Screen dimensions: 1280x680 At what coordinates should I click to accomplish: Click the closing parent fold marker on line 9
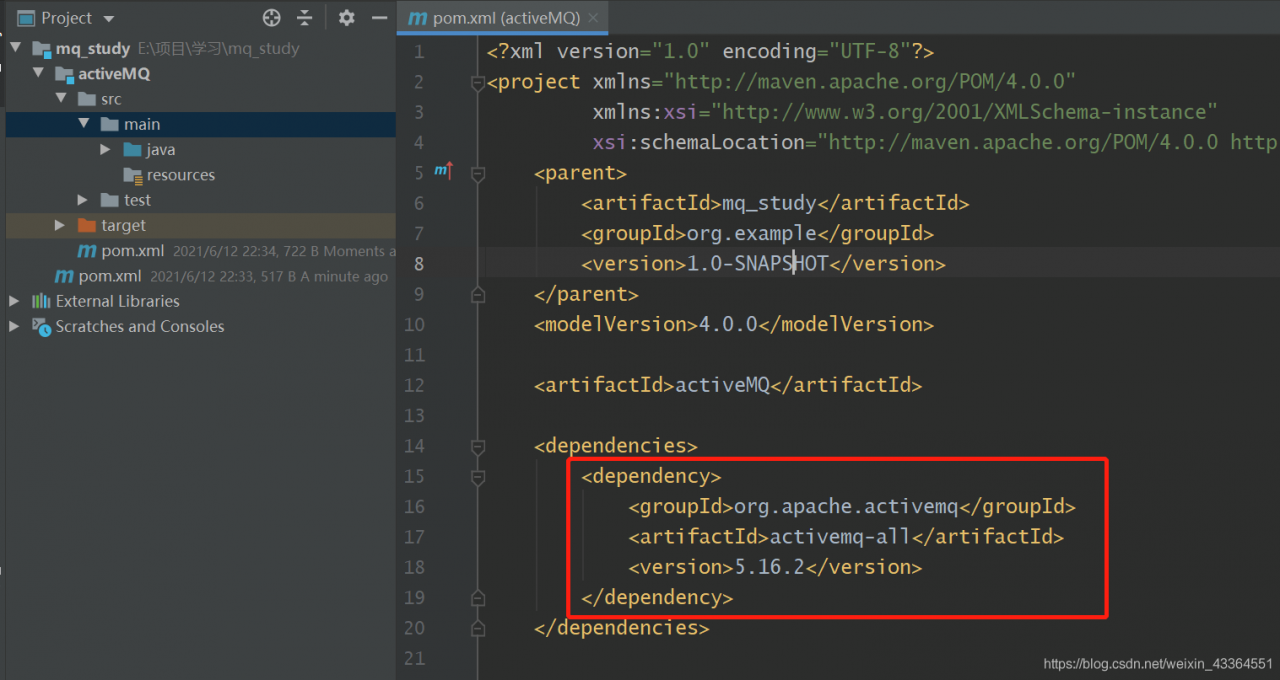[478, 295]
